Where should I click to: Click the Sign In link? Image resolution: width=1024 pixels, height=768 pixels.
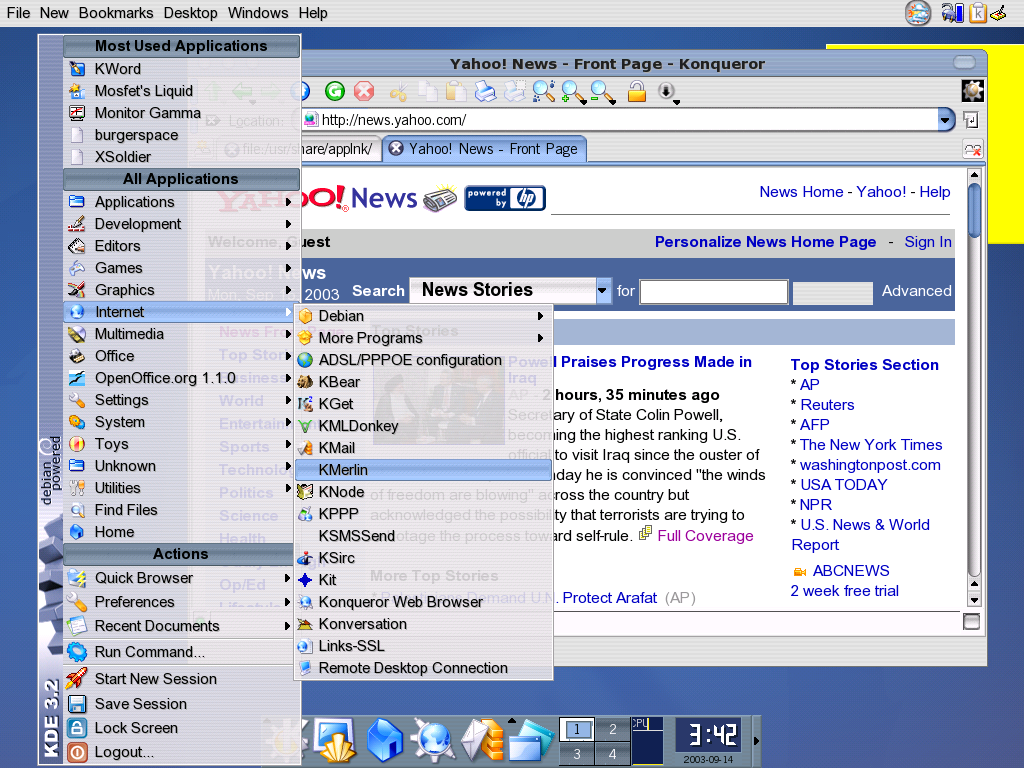(927, 242)
